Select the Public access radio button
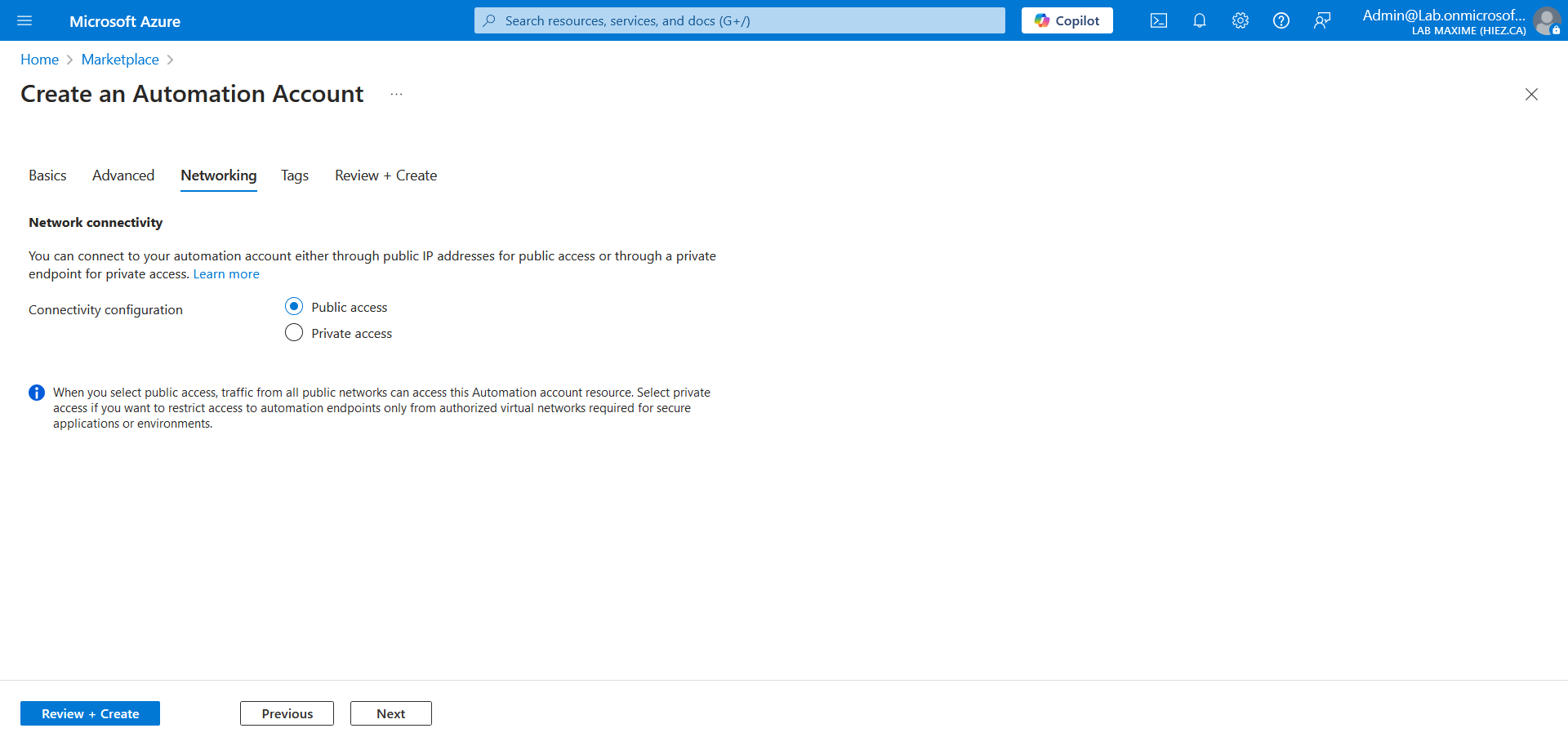The height and width of the screenshot is (746, 1568). [x=294, y=307]
